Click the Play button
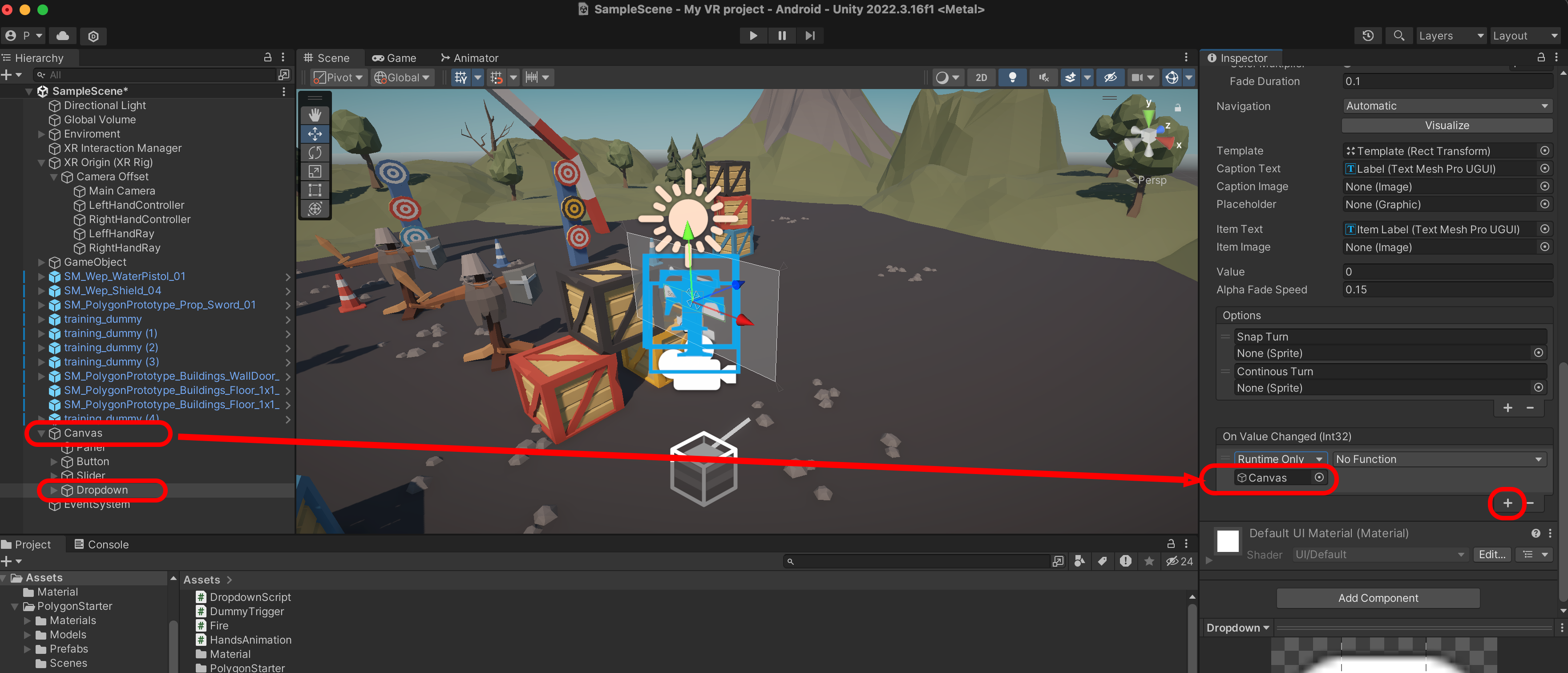 point(753,35)
